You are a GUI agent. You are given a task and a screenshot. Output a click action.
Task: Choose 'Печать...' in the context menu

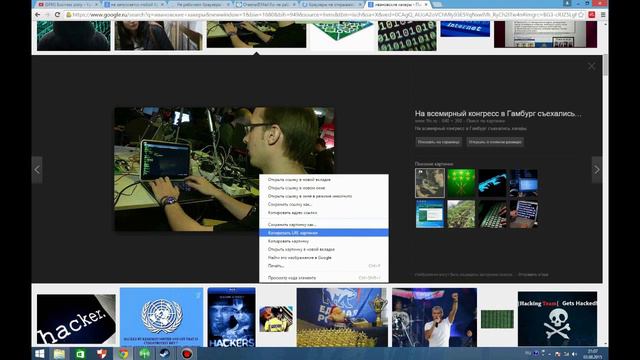324,266
